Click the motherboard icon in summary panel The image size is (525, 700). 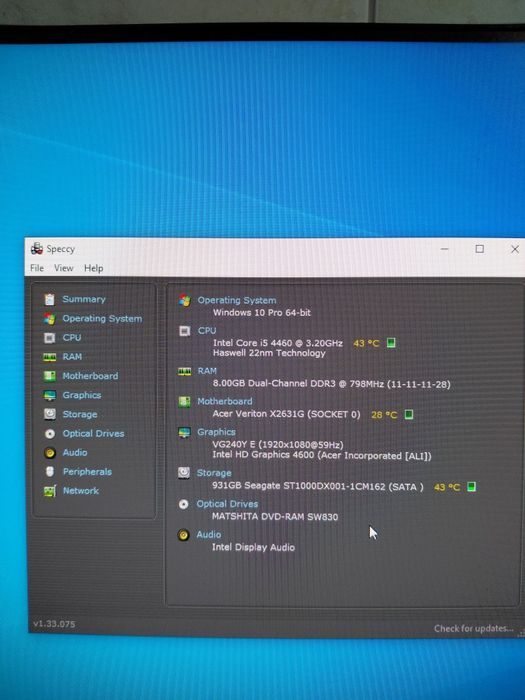point(184,402)
